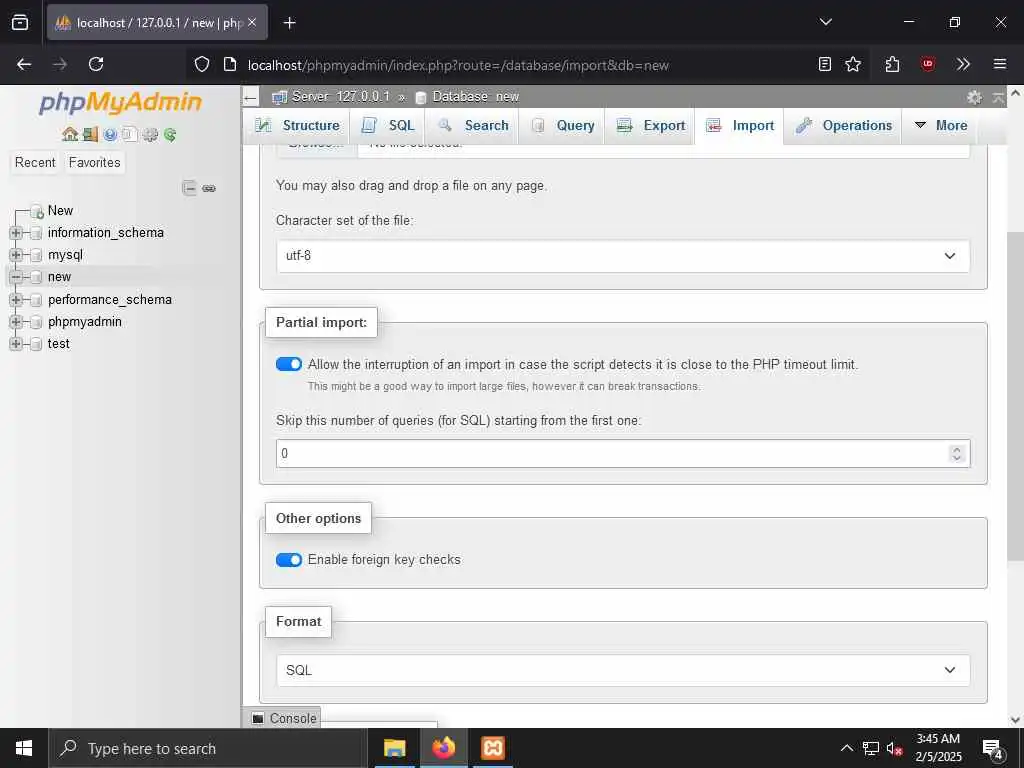This screenshot has width=1024, height=768.
Task: Open the Format SQL dropdown
Action: [623, 670]
